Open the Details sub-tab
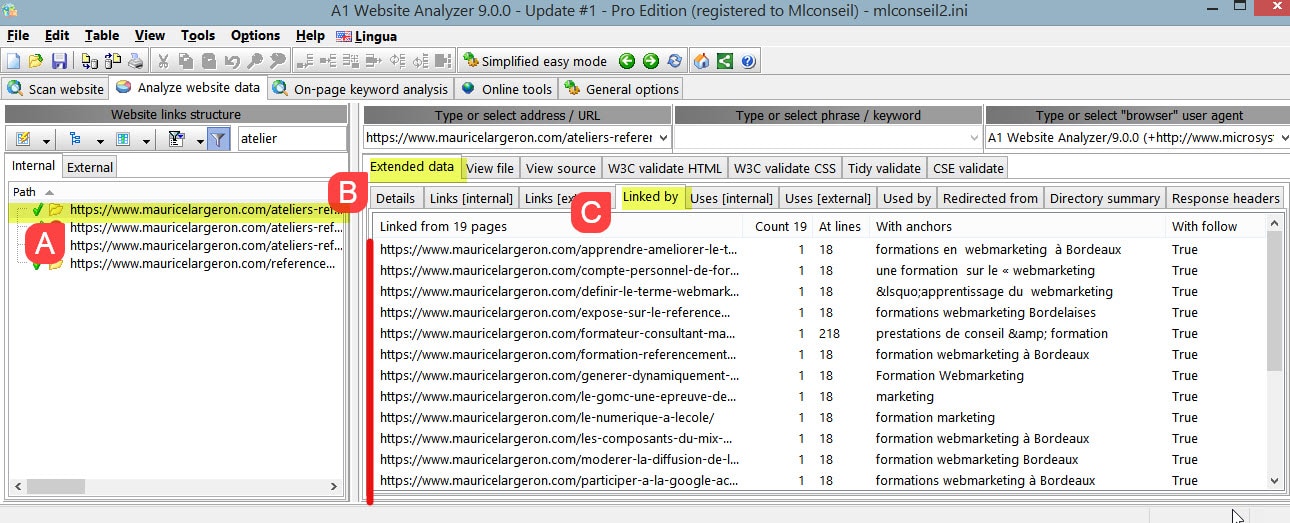 [396, 198]
